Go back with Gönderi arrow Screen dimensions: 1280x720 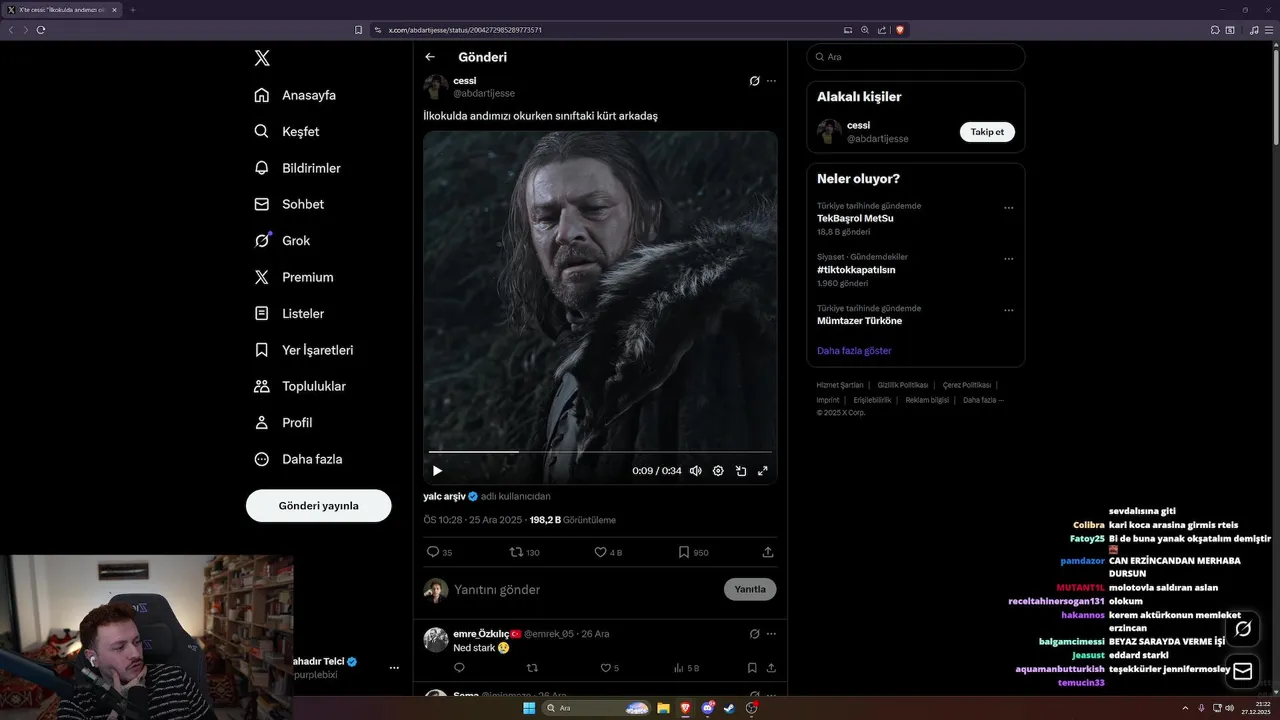pyautogui.click(x=430, y=57)
